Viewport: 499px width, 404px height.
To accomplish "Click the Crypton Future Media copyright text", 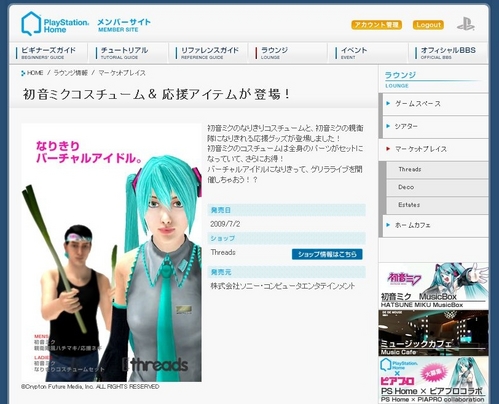I will (x=90, y=387).
